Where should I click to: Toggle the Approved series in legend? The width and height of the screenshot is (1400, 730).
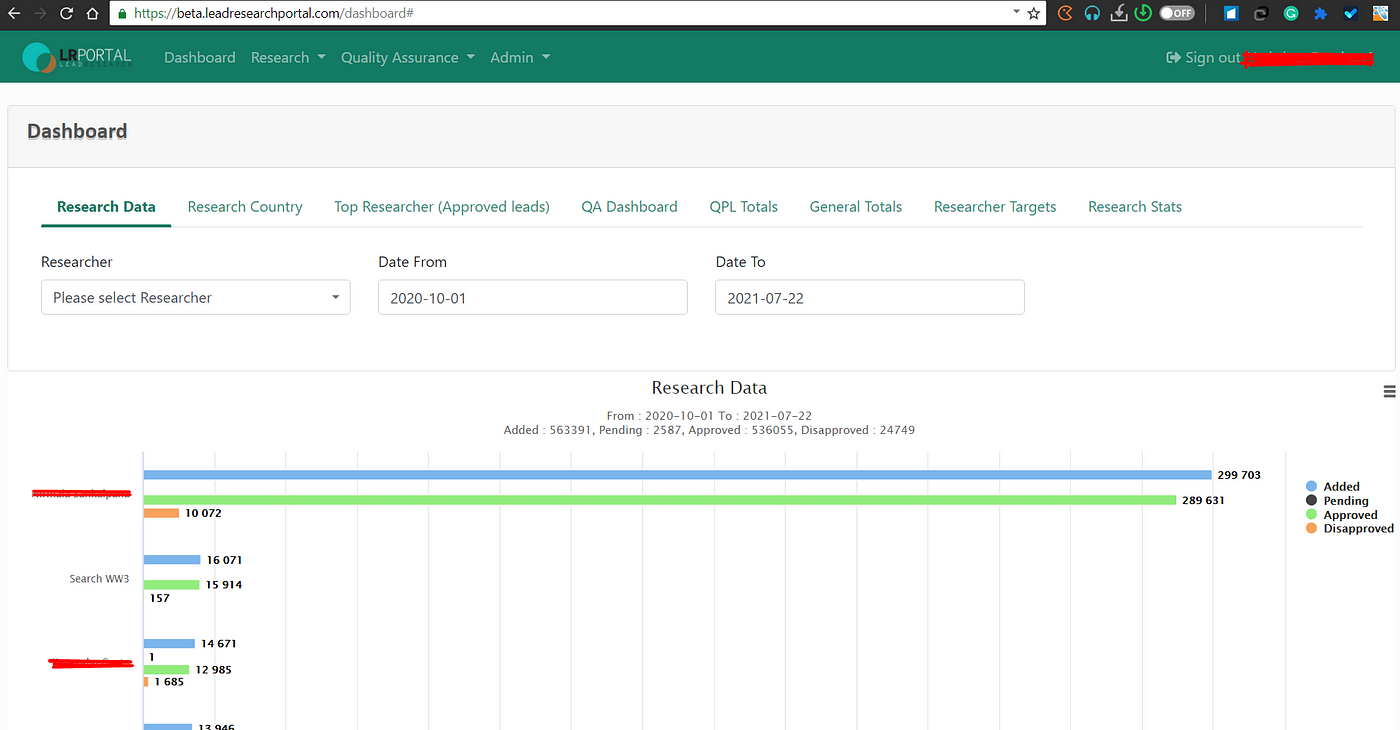1341,515
